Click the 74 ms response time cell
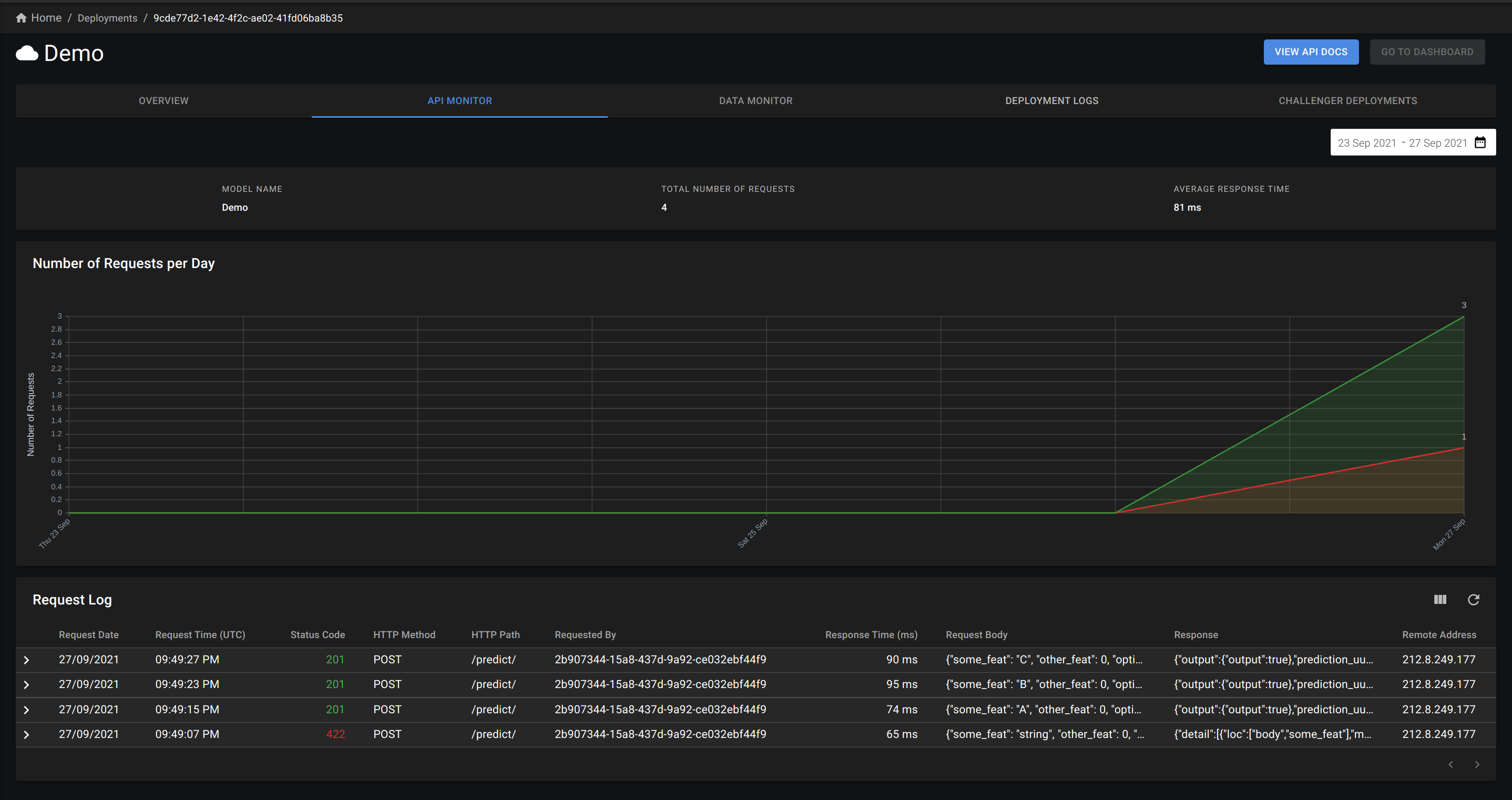The width and height of the screenshot is (1512, 800). [902, 710]
